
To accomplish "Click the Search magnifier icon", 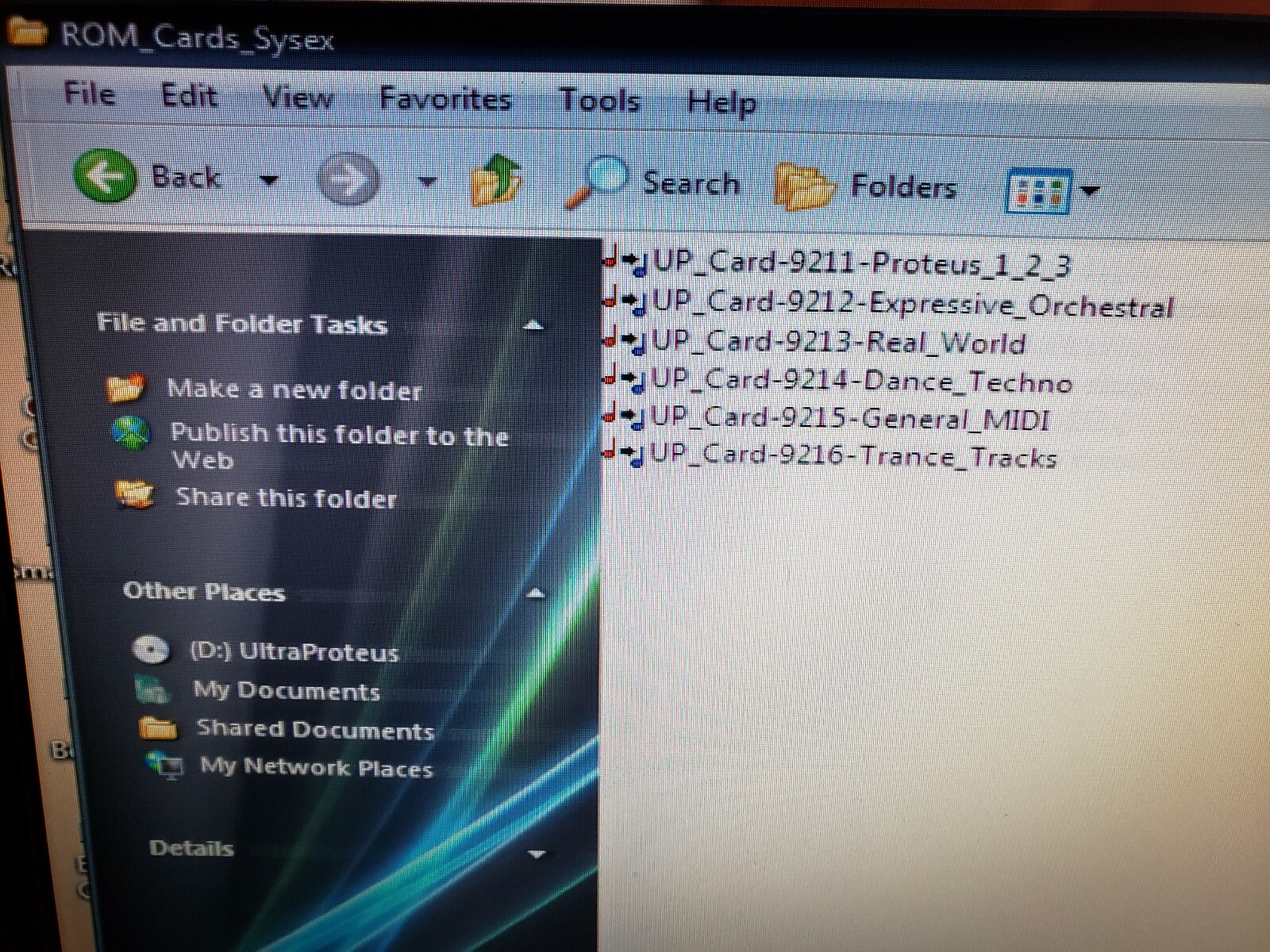I will pyautogui.click(x=597, y=182).
